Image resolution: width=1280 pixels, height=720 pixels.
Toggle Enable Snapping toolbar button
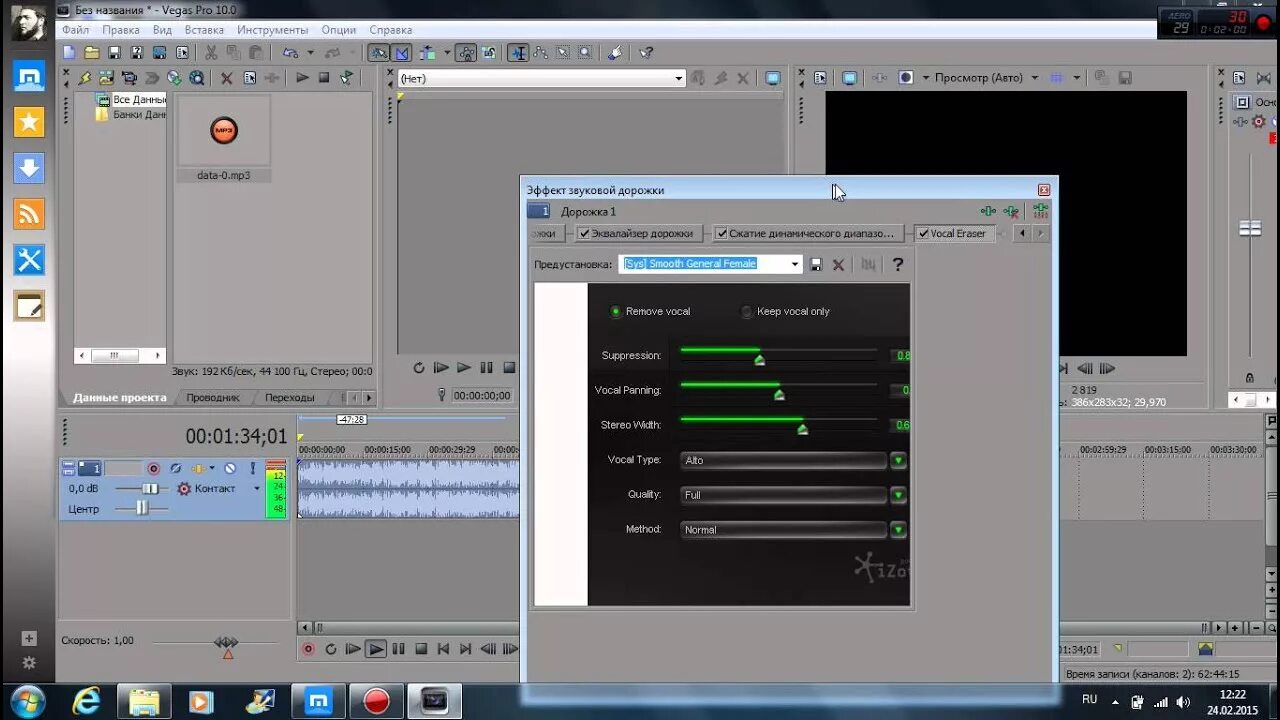click(379, 53)
